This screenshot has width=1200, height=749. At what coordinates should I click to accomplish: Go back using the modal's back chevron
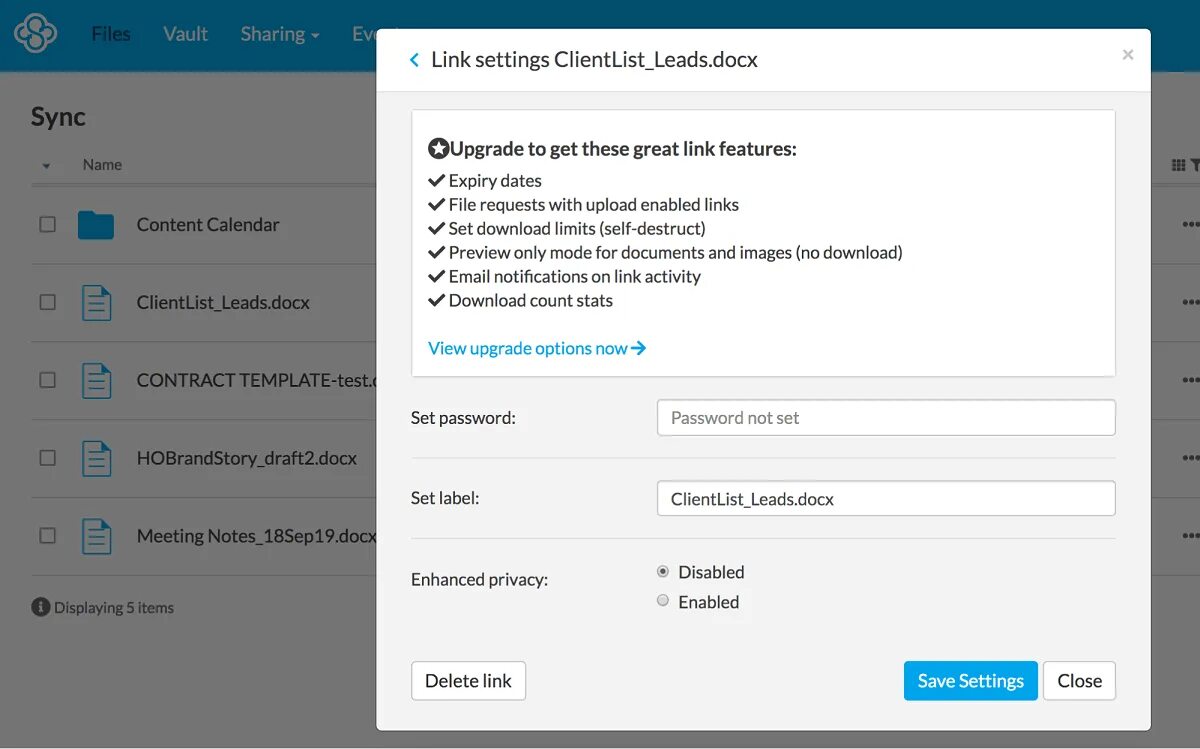coord(414,60)
